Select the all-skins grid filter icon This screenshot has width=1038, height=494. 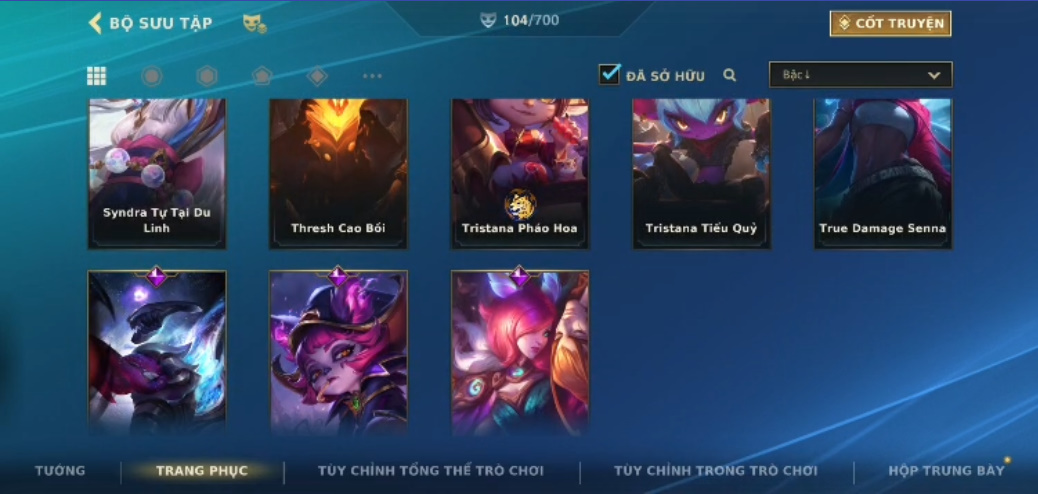(x=97, y=76)
